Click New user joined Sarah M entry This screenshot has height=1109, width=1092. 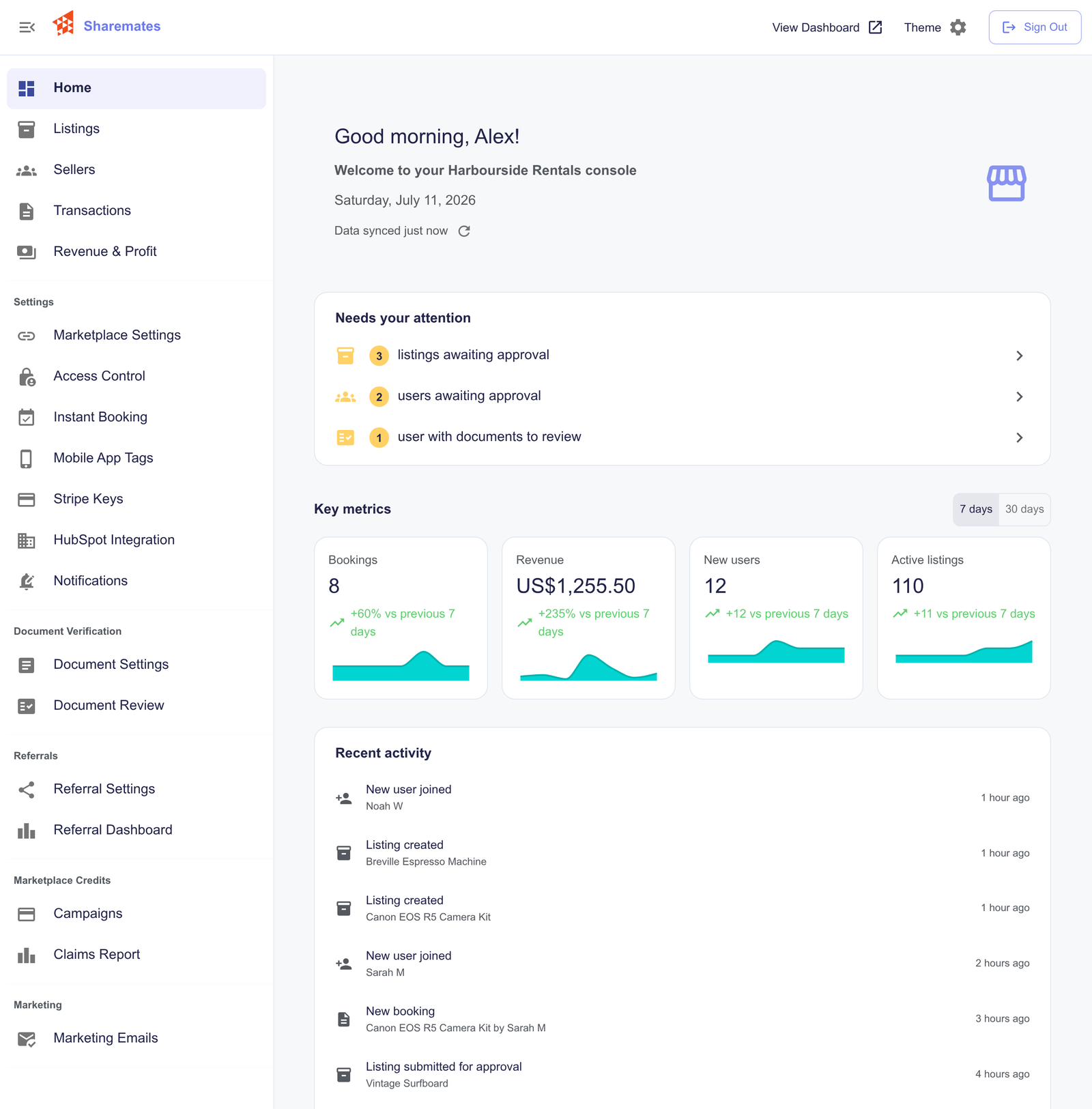tap(682, 964)
